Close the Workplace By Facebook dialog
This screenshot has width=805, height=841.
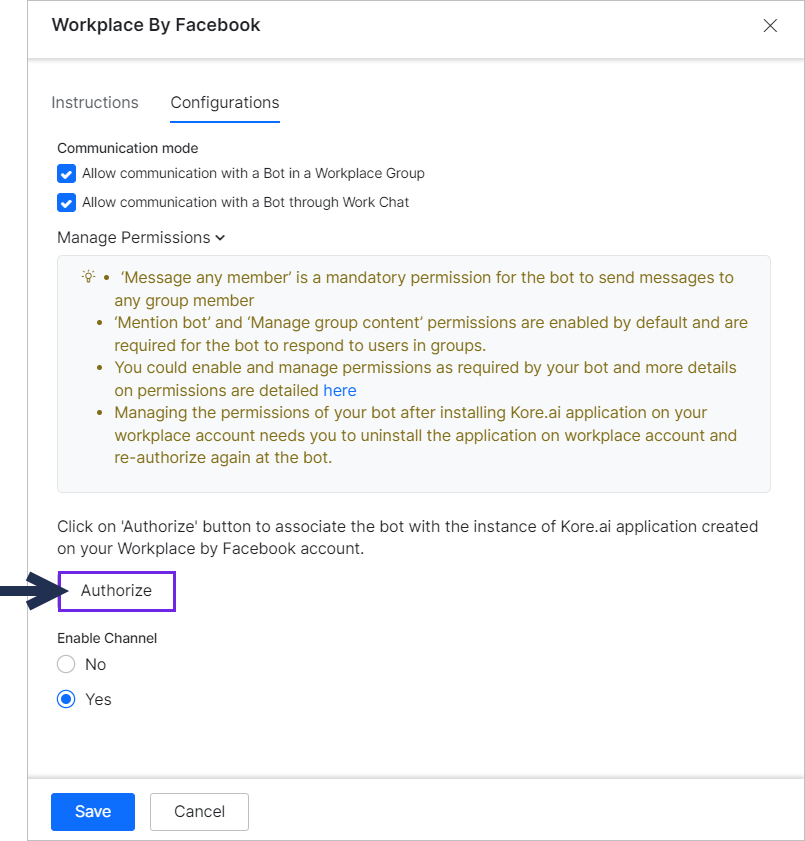tap(770, 25)
